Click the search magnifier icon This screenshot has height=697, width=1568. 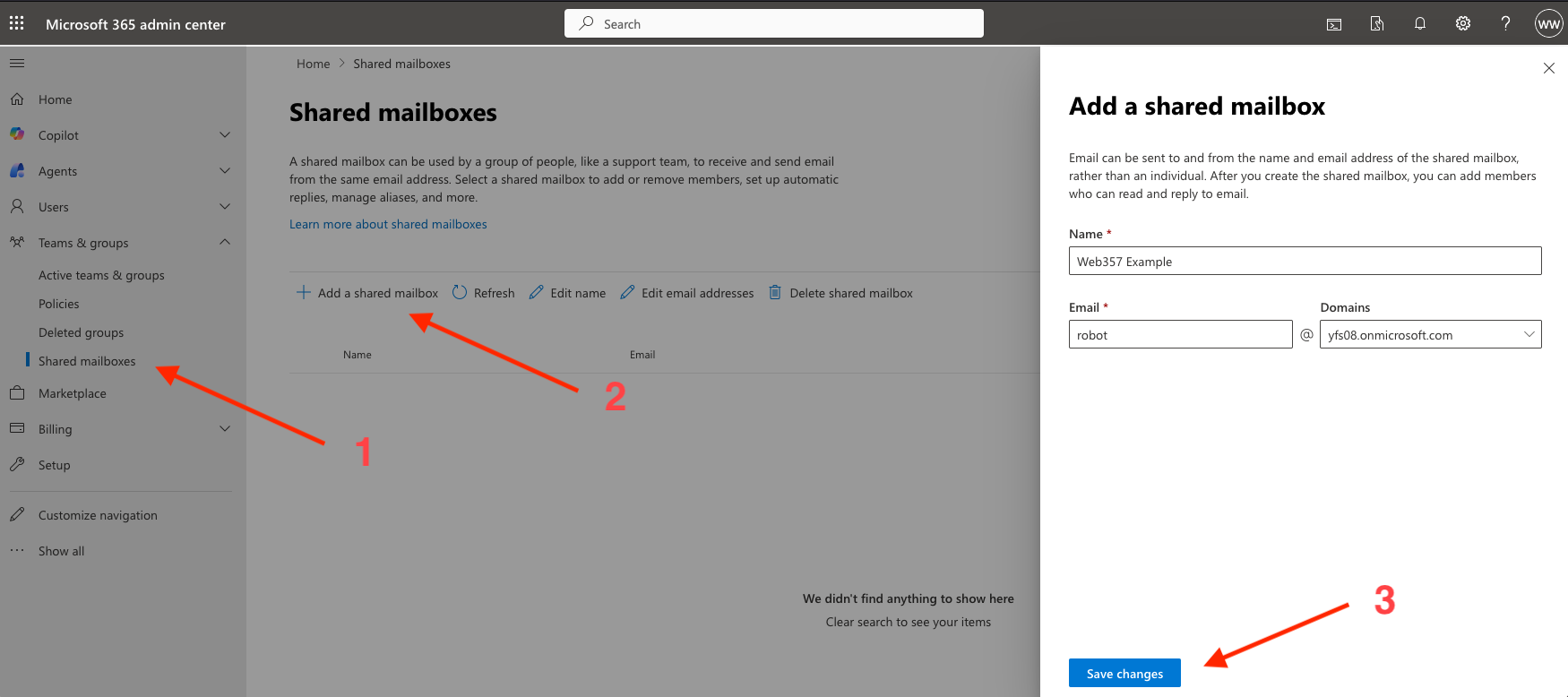[586, 23]
